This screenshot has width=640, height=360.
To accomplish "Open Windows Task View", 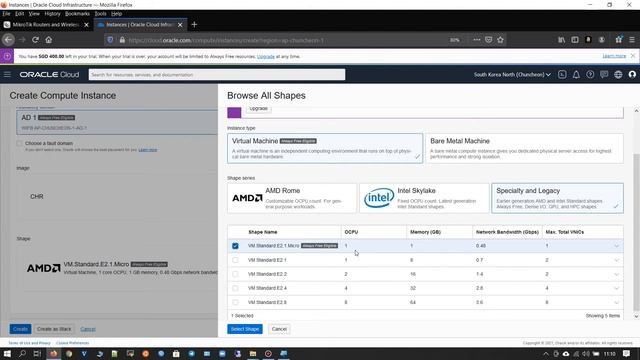I will click(37, 353).
